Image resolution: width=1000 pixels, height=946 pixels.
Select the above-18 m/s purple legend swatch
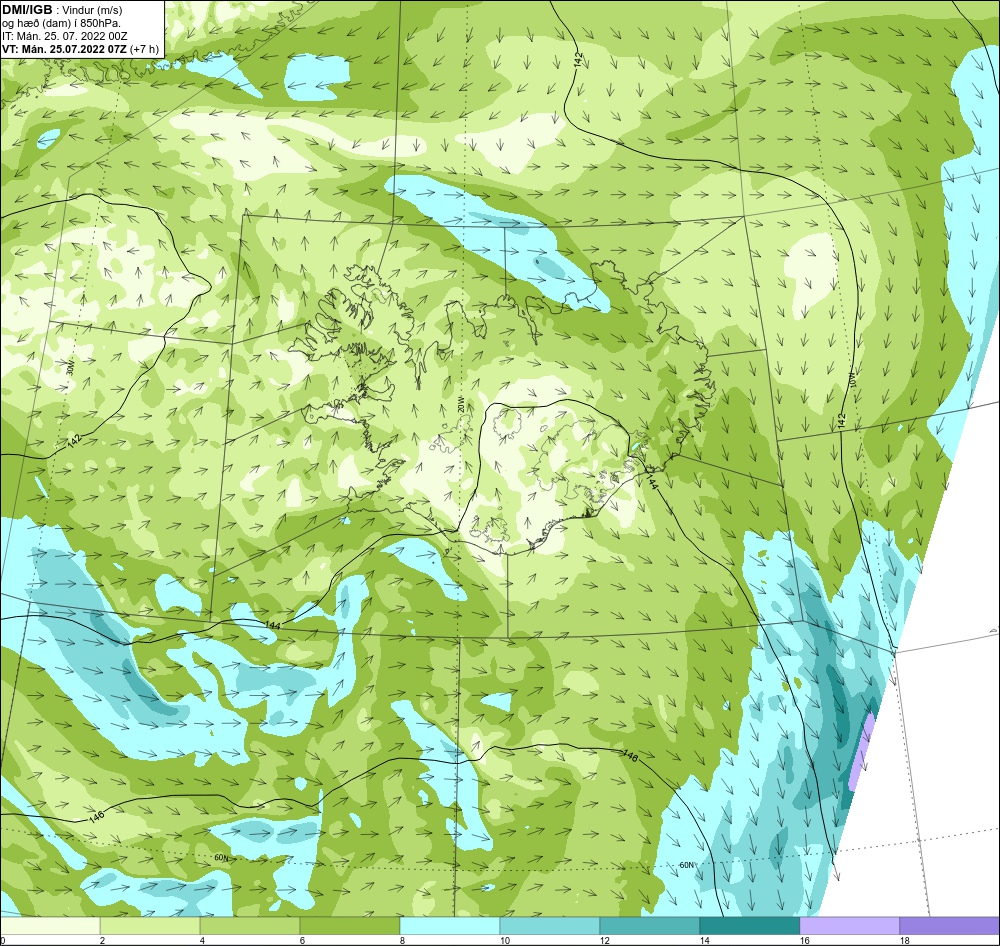point(950,925)
